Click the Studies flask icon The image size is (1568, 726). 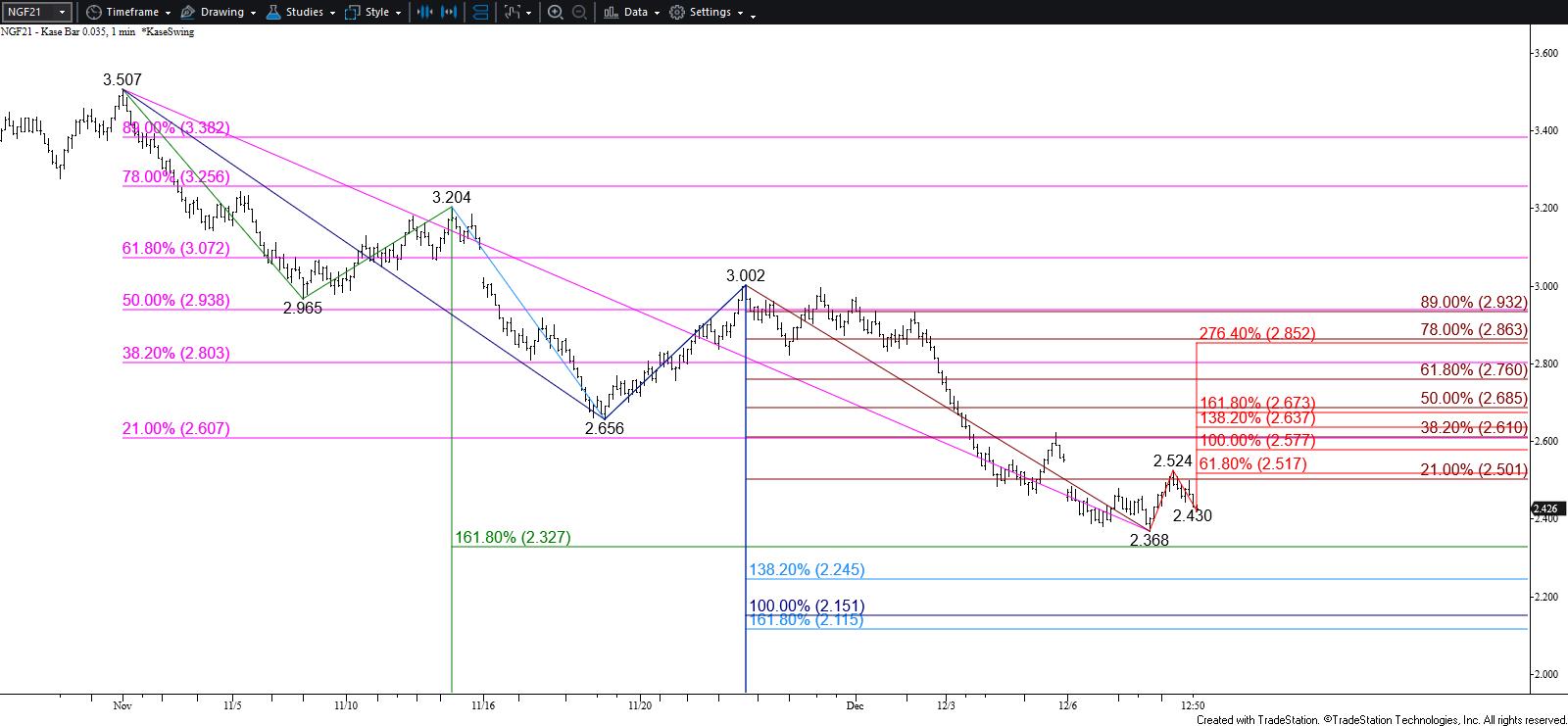[273, 13]
